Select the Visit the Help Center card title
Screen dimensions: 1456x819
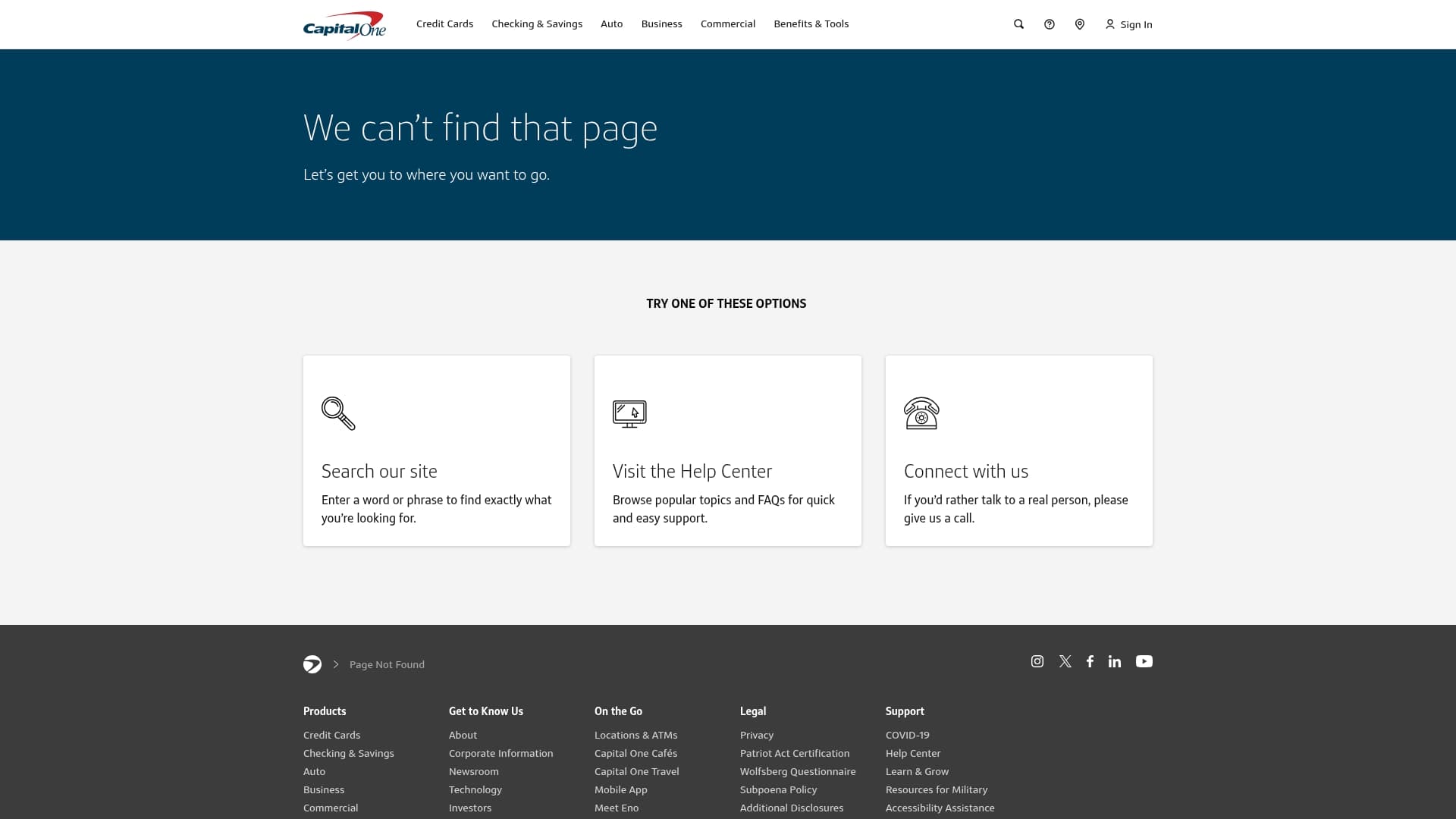coord(692,471)
